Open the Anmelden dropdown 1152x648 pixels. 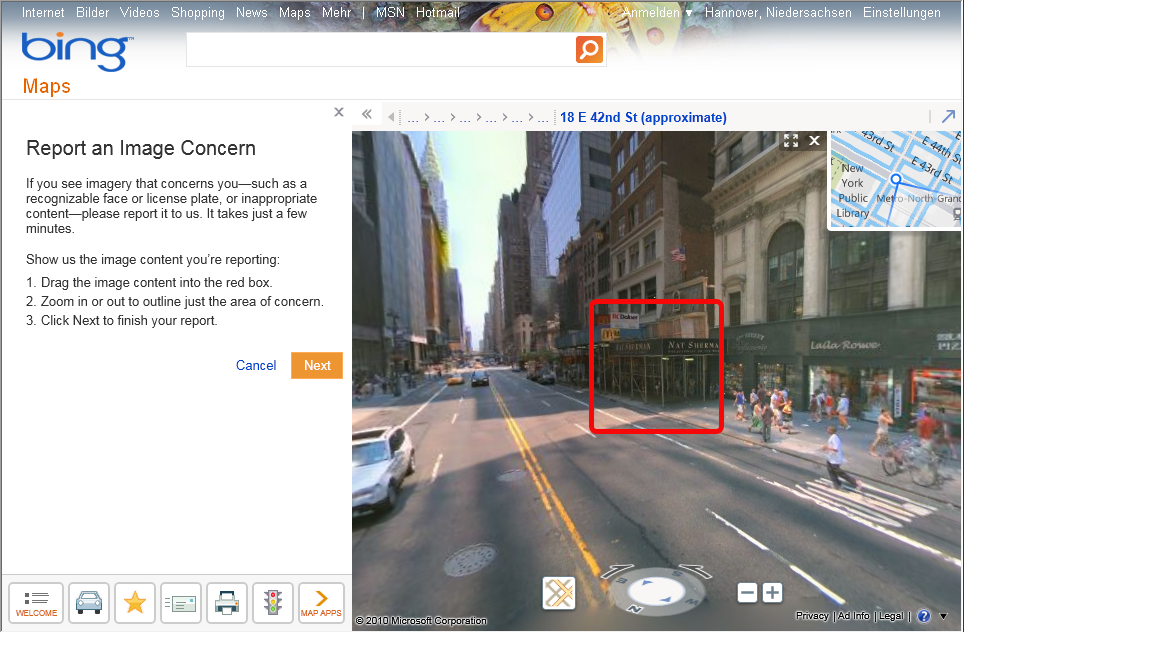[658, 12]
